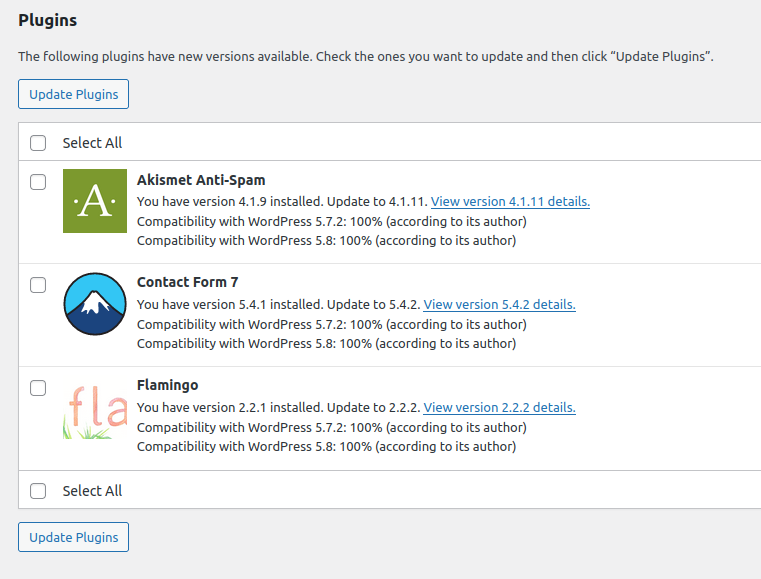This screenshot has height=579, width=761.
Task: Check the top Select All checkbox
Action: [38, 143]
